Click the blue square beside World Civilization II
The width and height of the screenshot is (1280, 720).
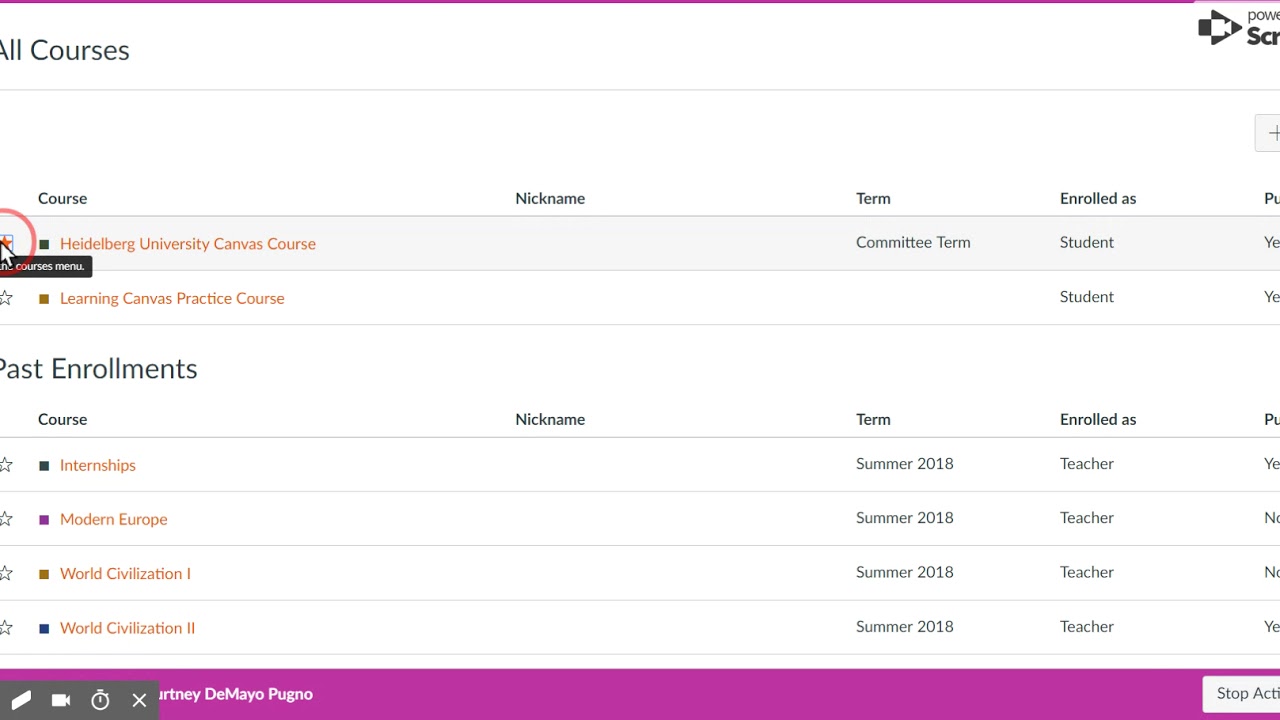tap(44, 628)
